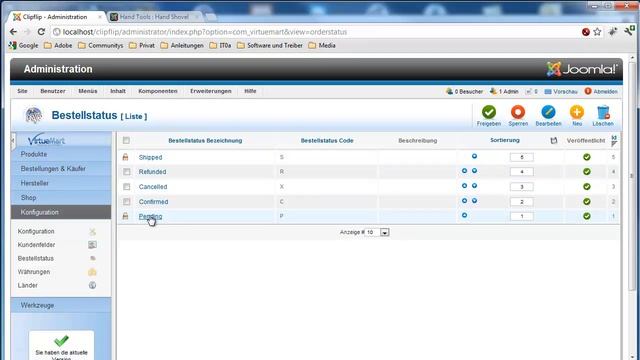This screenshot has height=360, width=640.
Task: Toggle published state of Cancelled
Action: (x=587, y=187)
